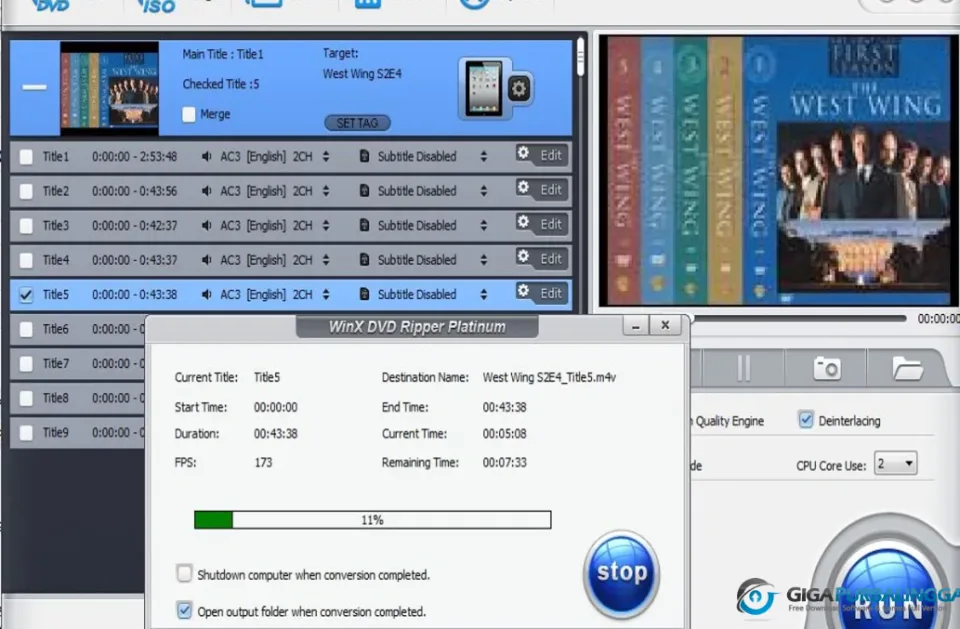
Task: Change Title2 subtitle selector arrows
Action: (x=484, y=191)
